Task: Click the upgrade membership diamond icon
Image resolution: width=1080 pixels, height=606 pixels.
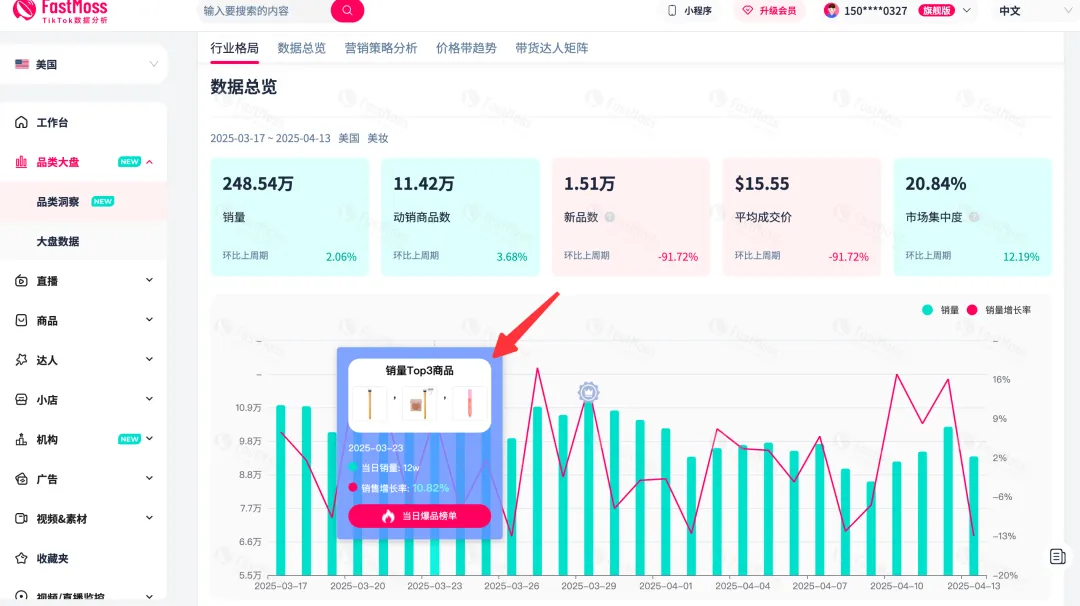Action: 747,10
